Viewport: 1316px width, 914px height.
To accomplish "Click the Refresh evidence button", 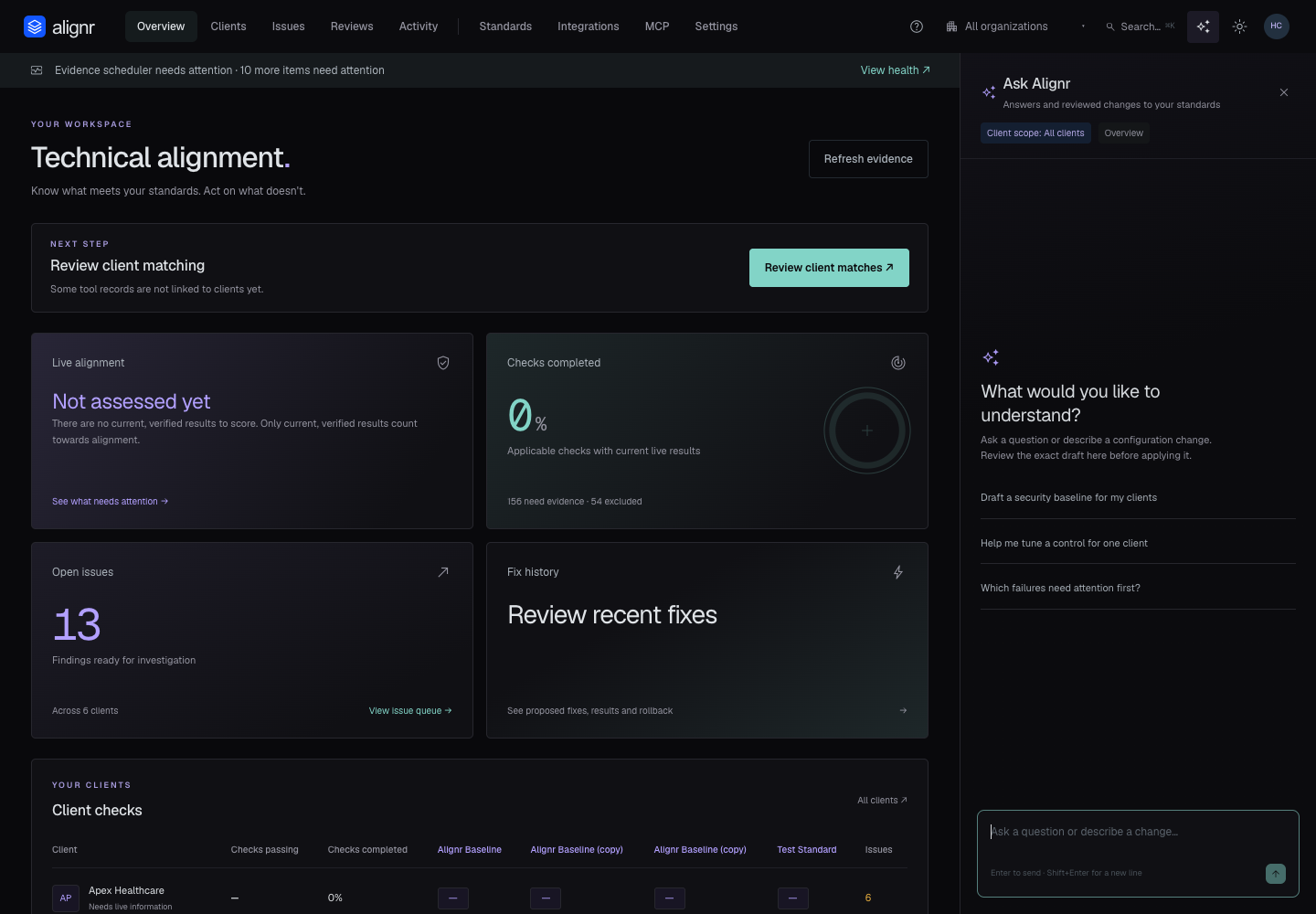I will pyautogui.click(x=868, y=159).
